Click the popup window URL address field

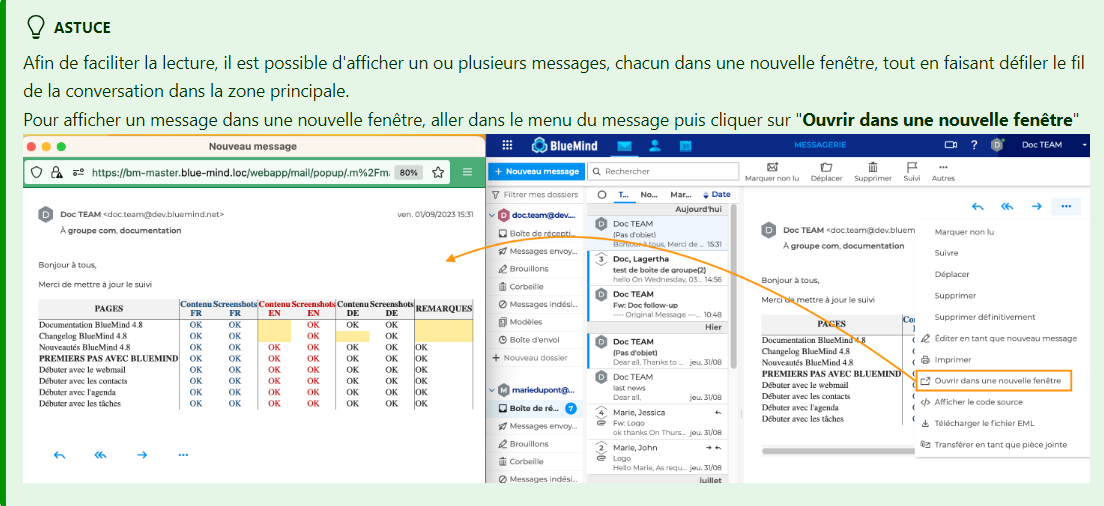tap(239, 172)
